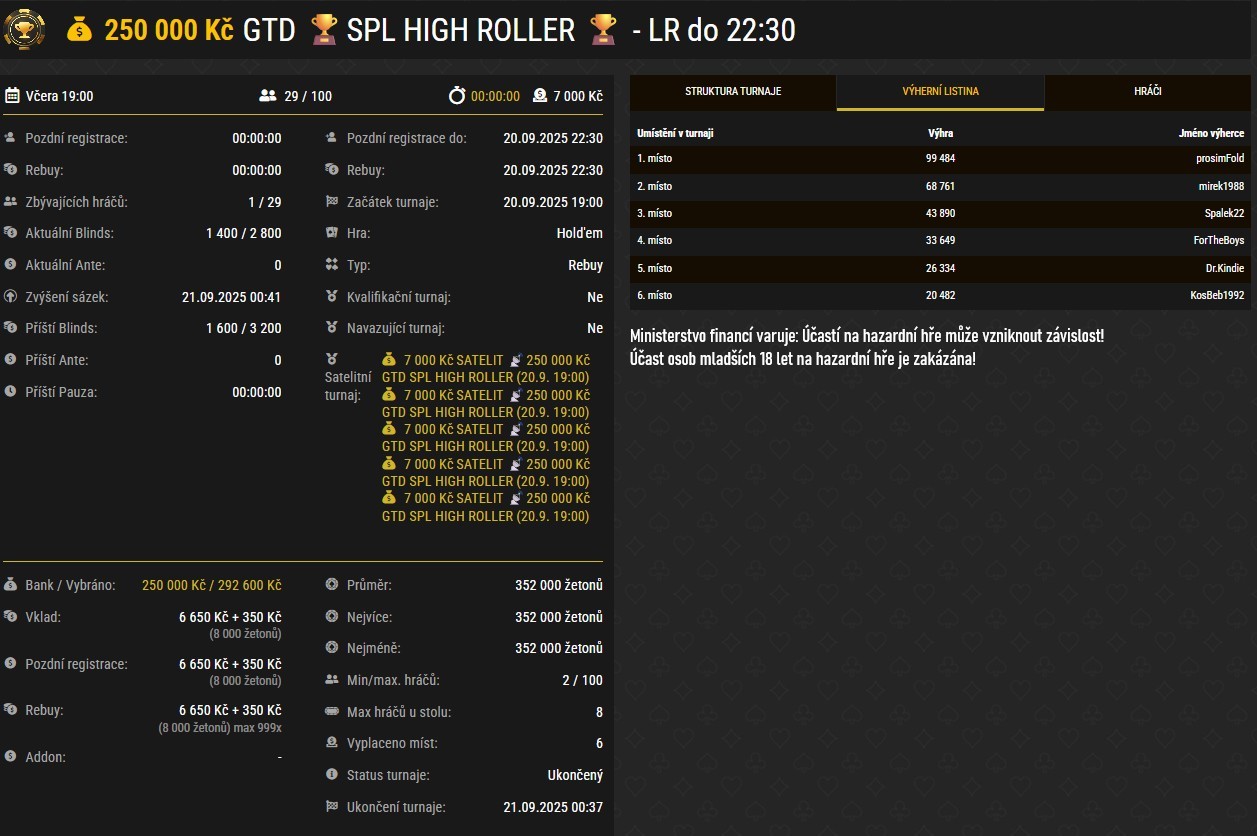Click the chips icon next to Aktuální Blinds
The image size is (1257, 836).
point(9,234)
